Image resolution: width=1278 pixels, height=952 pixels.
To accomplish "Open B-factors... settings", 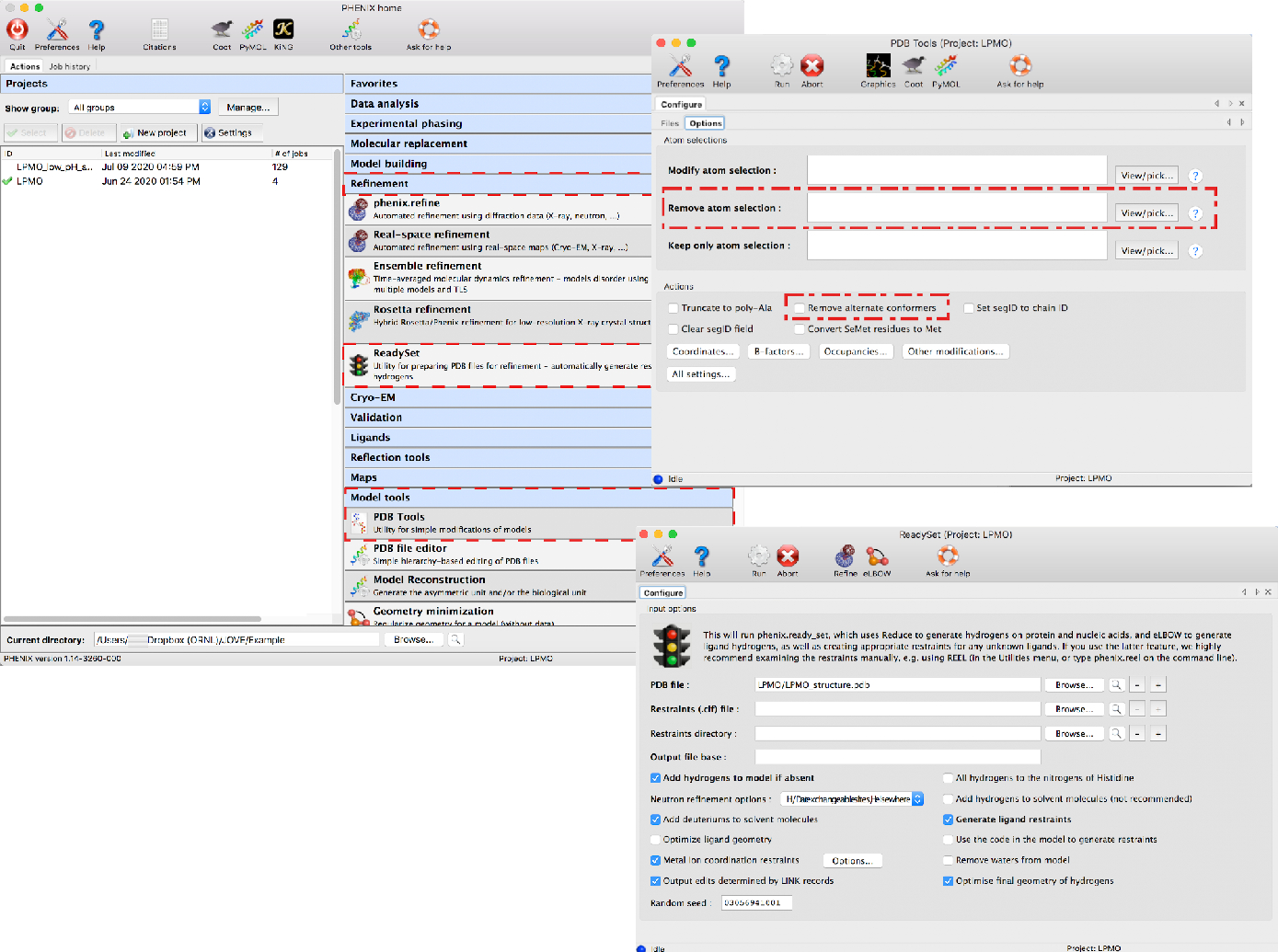I will coord(778,351).
